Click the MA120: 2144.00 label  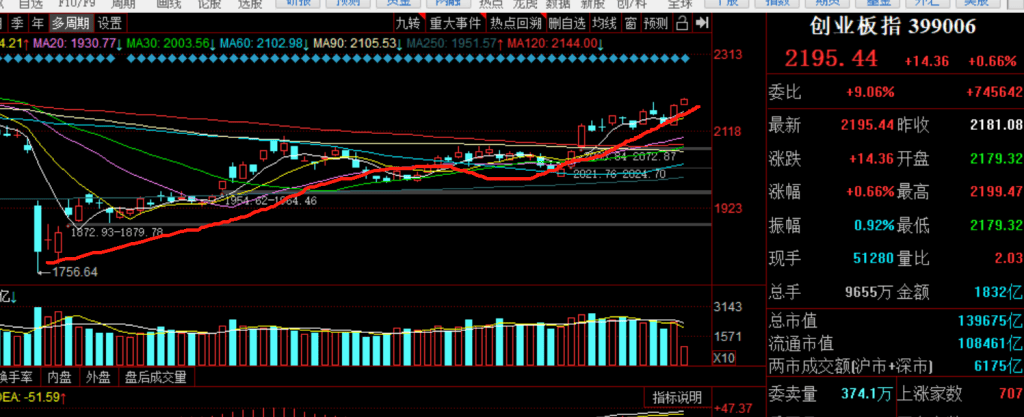click(x=554, y=44)
